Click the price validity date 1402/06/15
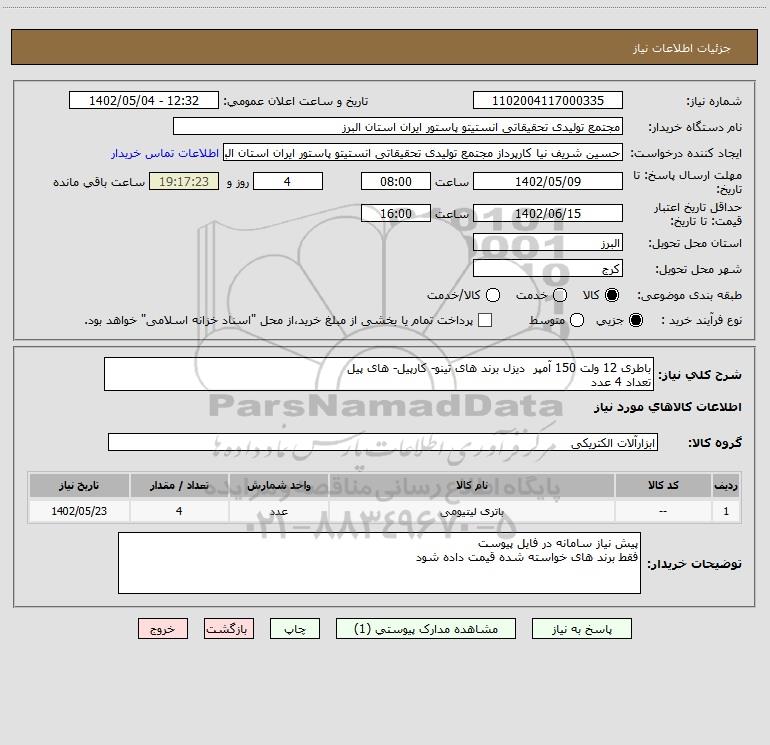This screenshot has height=745, width=770. click(x=548, y=213)
